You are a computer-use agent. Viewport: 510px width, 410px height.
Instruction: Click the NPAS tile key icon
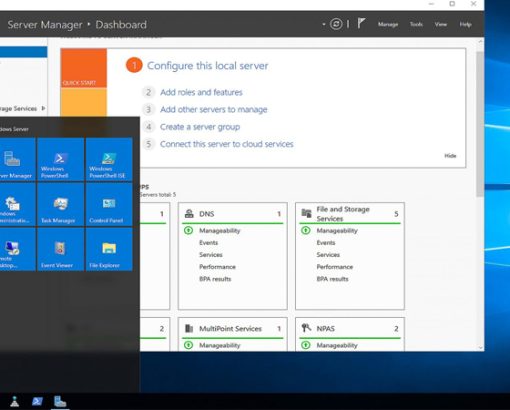(306, 328)
